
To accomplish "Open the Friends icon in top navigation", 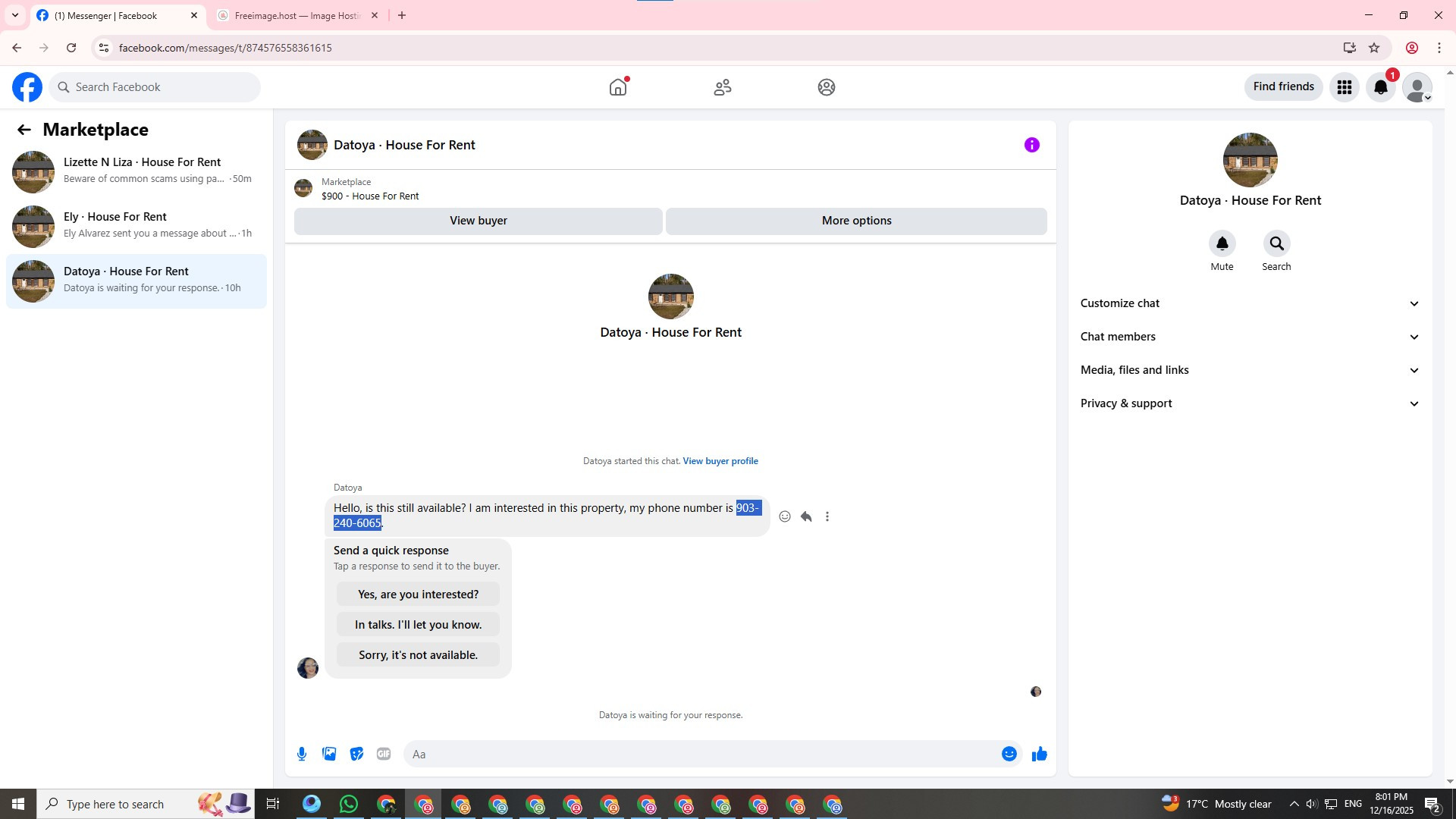I will 723,87.
